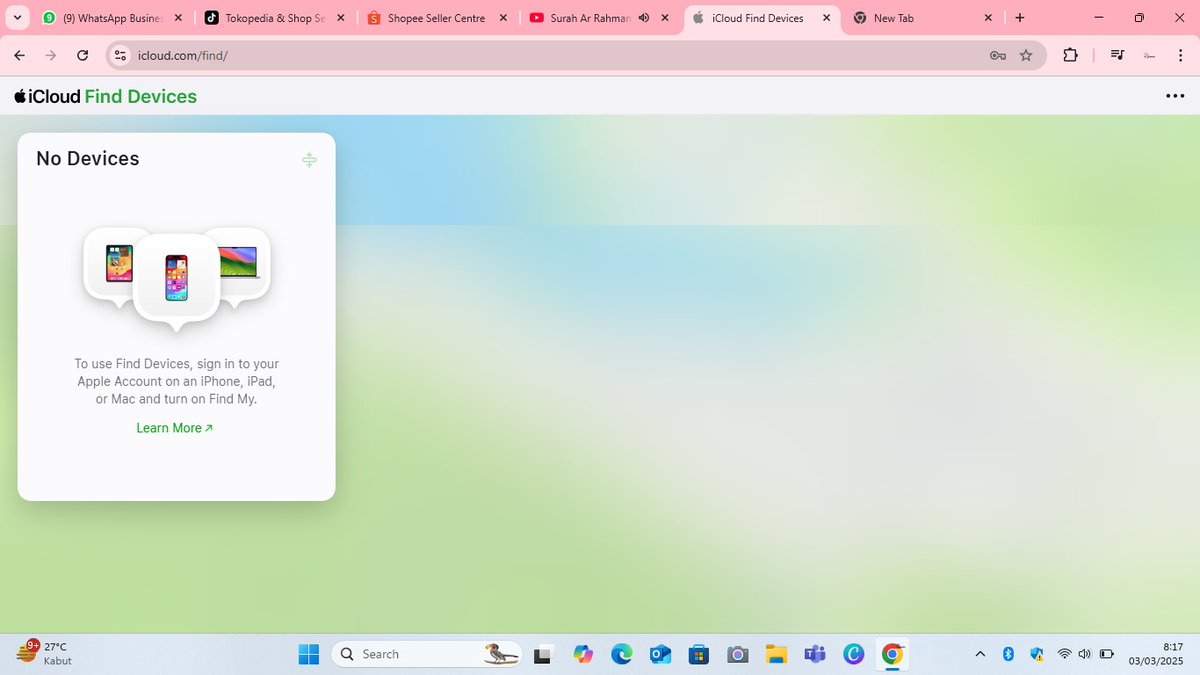
Task: Expand the tab search dropdown
Action: [x=18, y=18]
